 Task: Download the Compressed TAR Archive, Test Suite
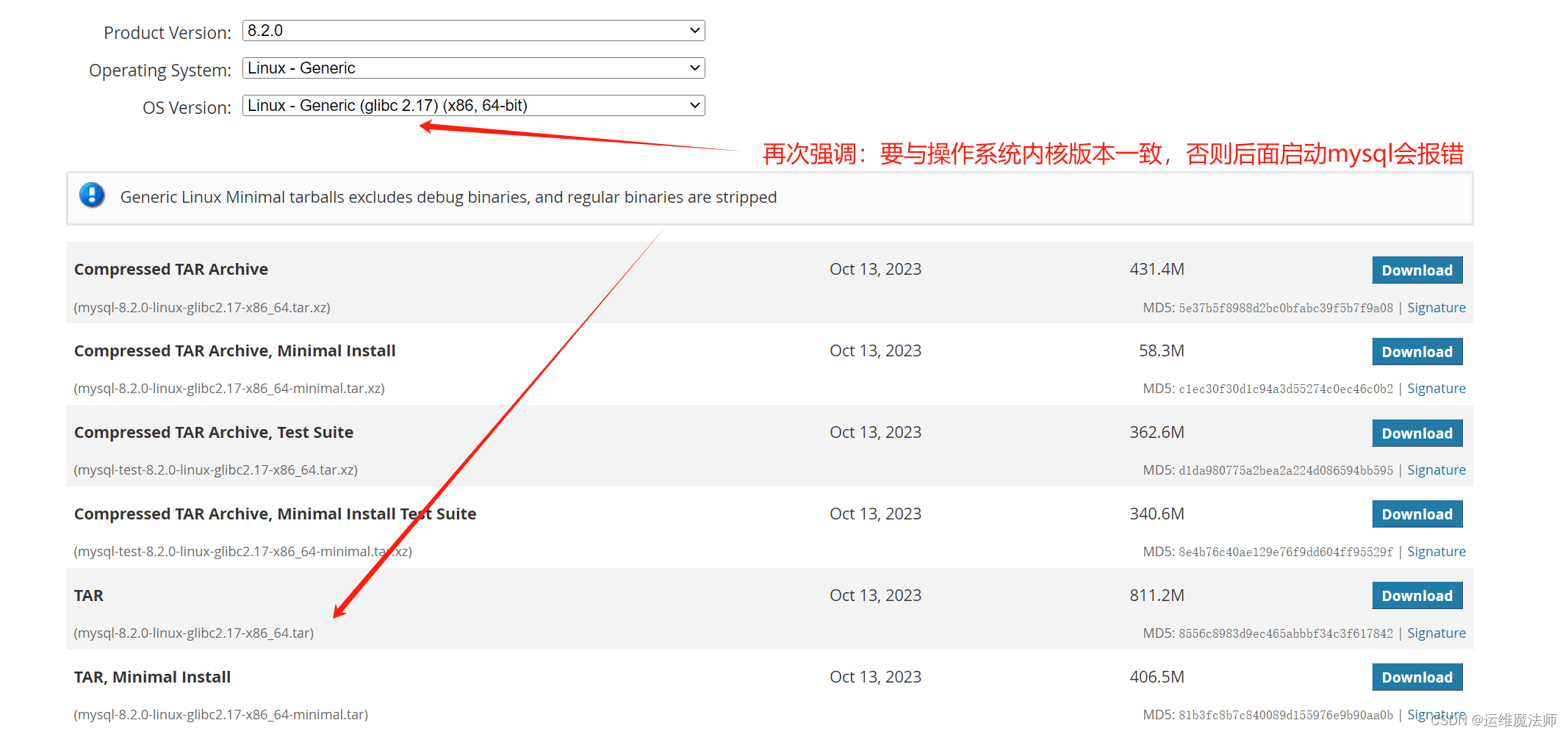[x=1417, y=433]
